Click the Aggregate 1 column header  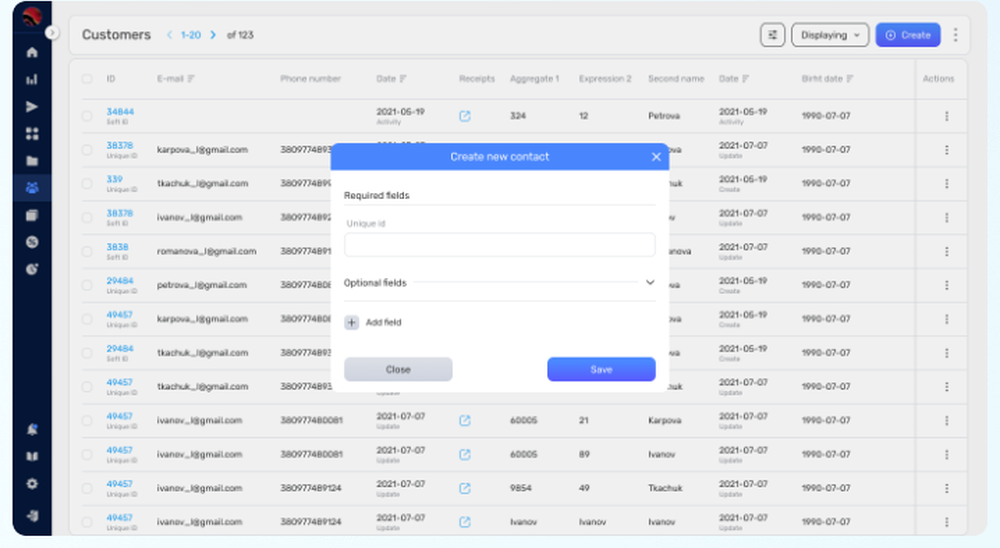534,78
